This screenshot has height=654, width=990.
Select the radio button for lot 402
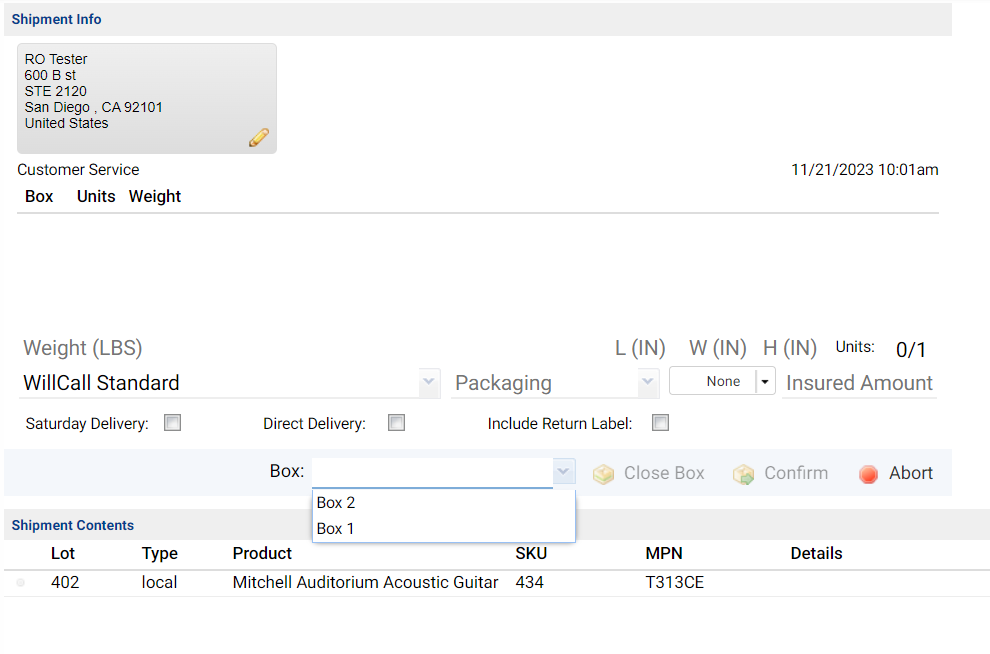click(x=20, y=582)
